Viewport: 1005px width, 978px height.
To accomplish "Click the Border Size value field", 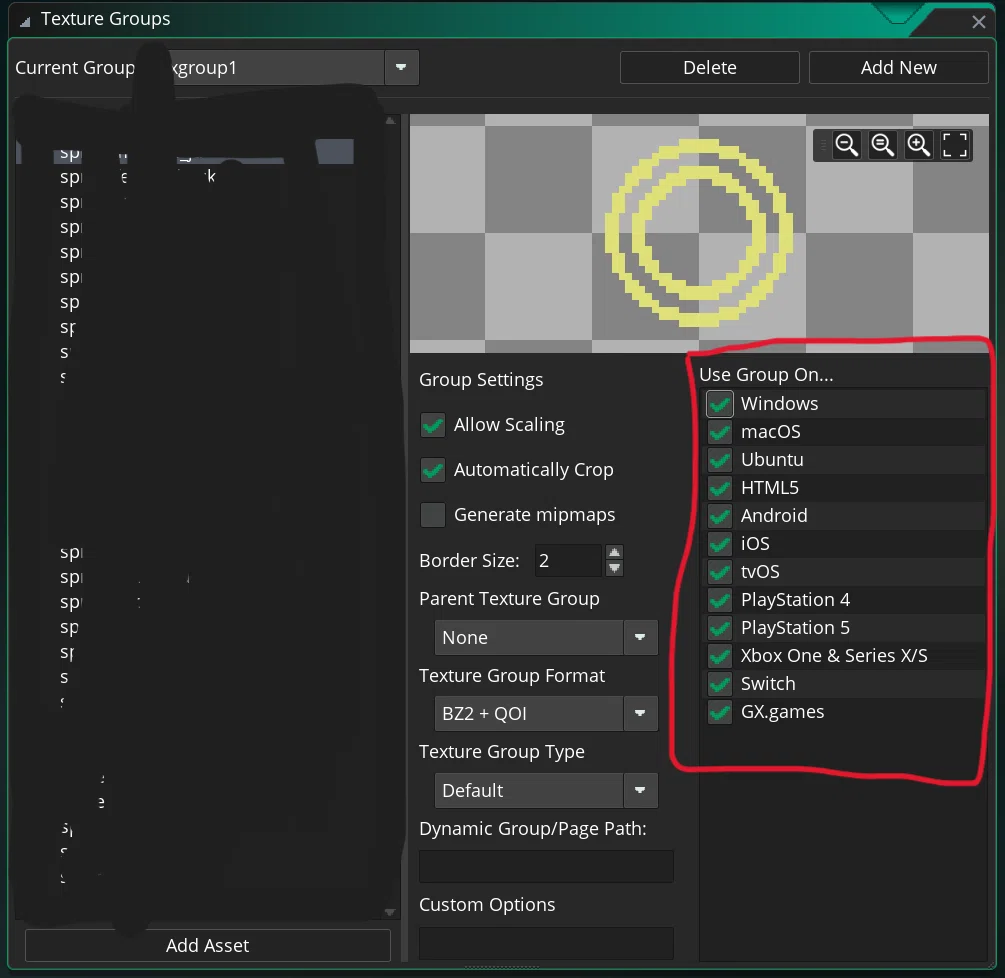I will [x=569, y=561].
